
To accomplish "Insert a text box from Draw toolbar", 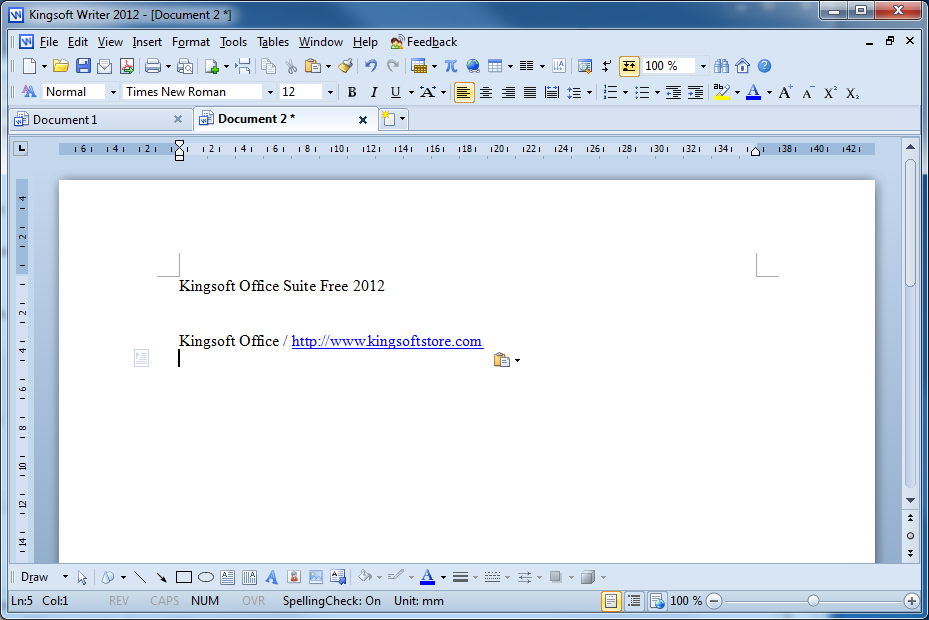I will [228, 577].
